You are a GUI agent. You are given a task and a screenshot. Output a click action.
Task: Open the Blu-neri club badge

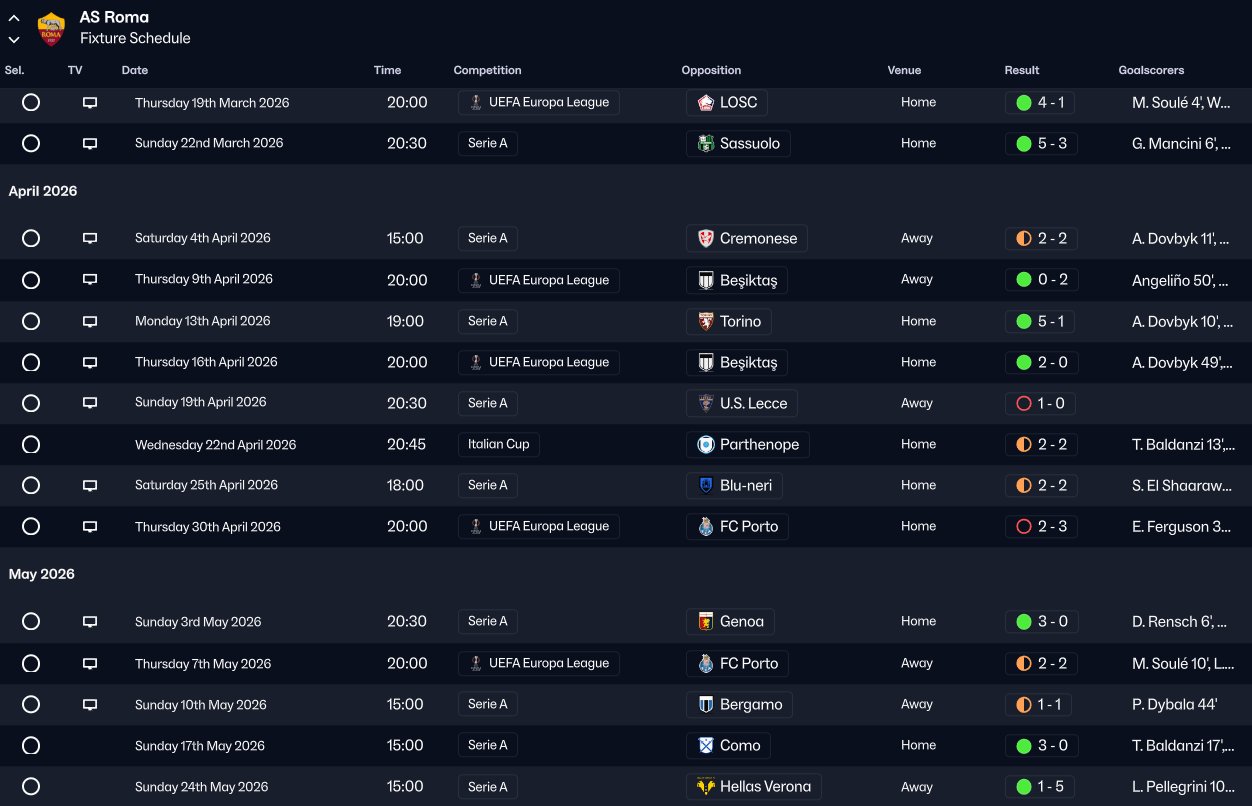pos(706,485)
